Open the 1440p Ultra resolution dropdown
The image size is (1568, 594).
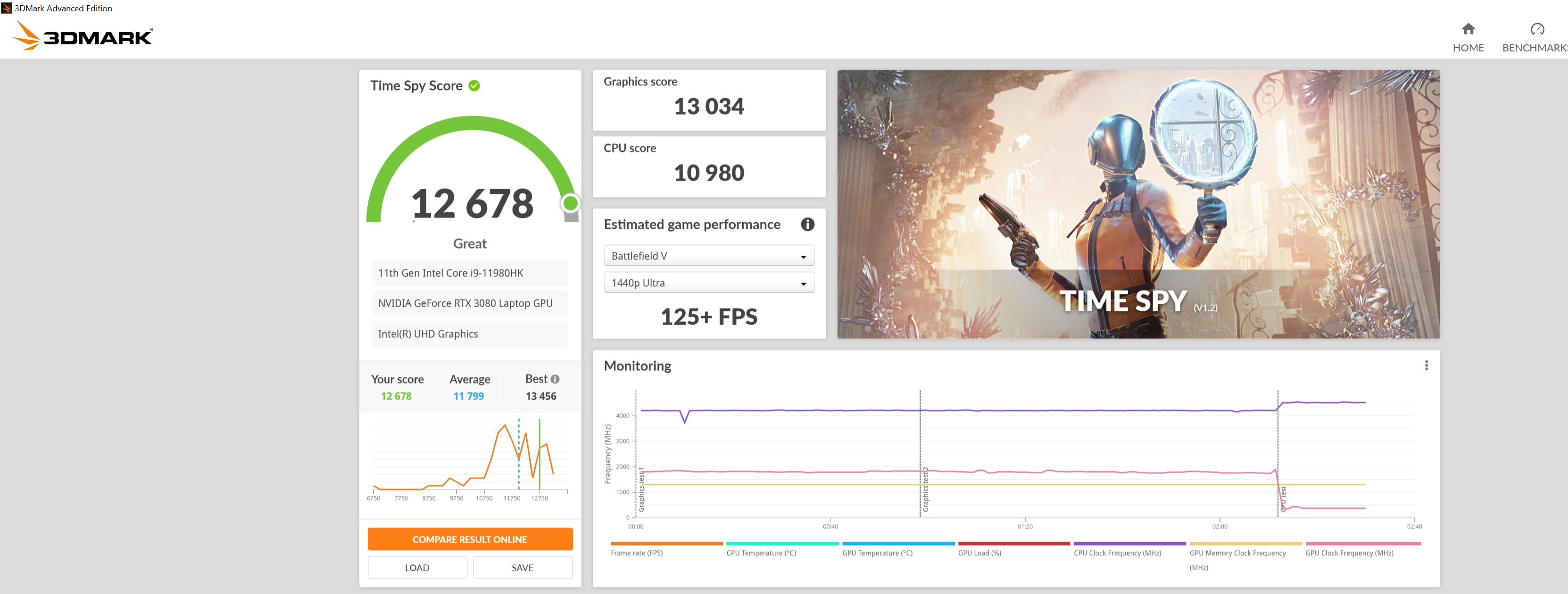point(708,283)
